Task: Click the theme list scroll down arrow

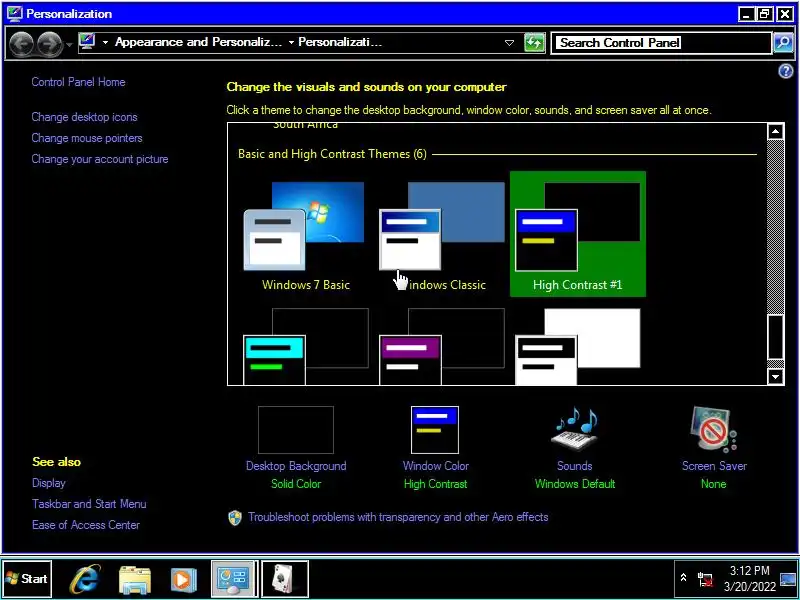Action: point(775,377)
